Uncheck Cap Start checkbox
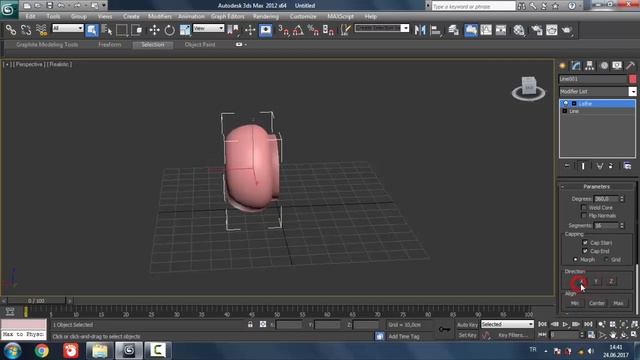The width and height of the screenshot is (640, 360). click(x=585, y=242)
